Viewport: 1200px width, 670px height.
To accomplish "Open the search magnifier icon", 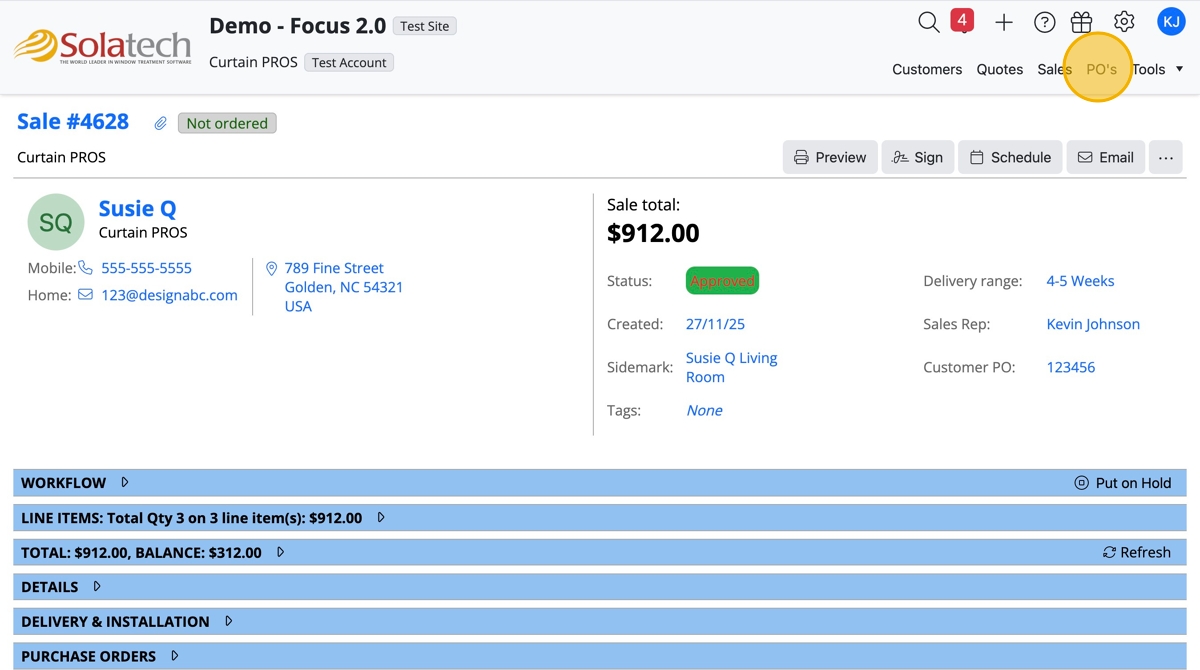I will pyautogui.click(x=929, y=22).
